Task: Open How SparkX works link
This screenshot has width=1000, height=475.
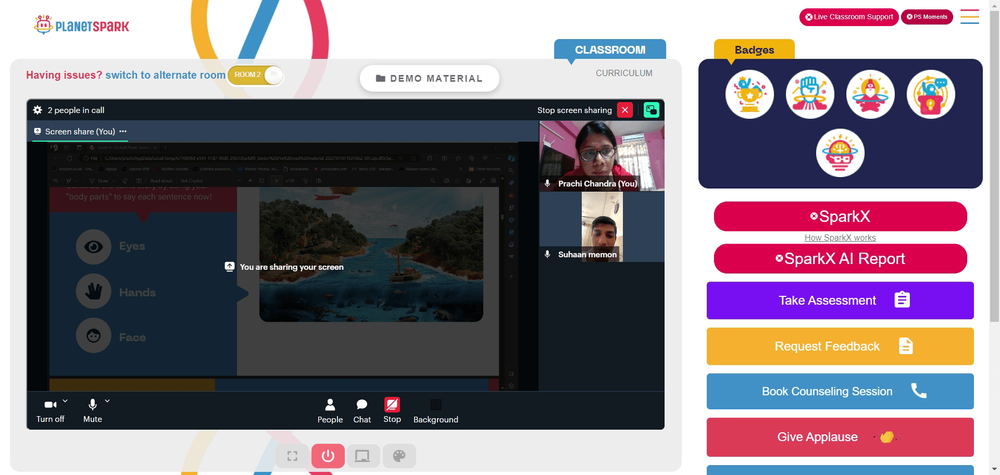Action: coord(840,238)
